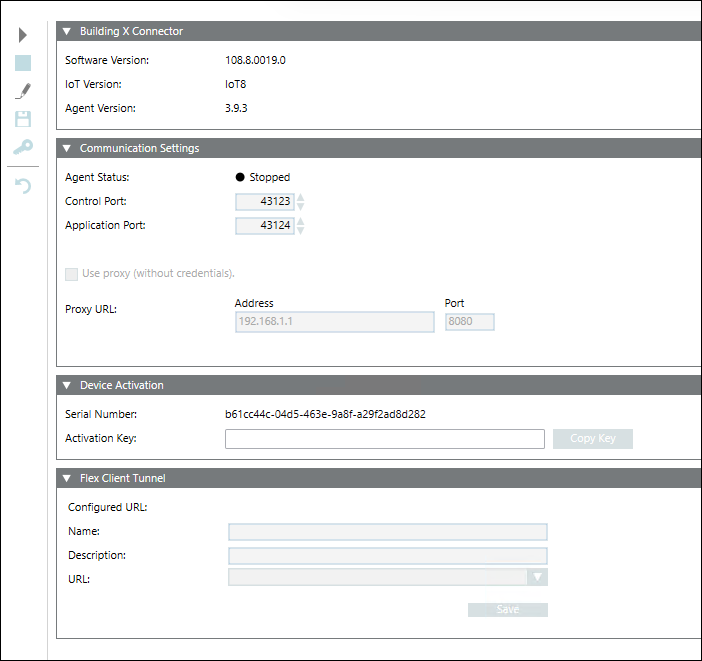
Task: Collapse the Communication Settings section
Action: click(67, 149)
